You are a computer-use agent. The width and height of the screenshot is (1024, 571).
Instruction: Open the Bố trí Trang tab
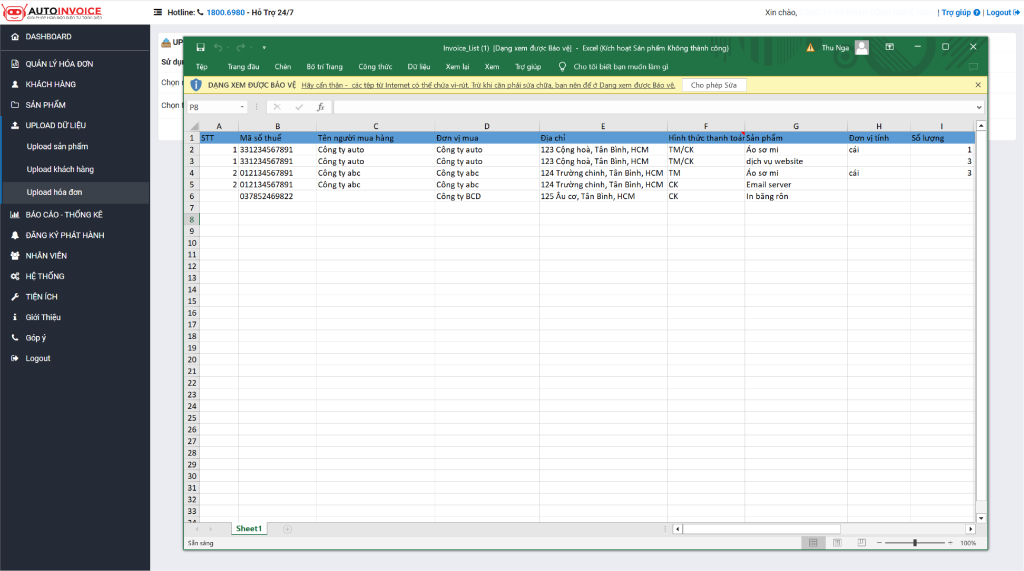[x=325, y=67]
